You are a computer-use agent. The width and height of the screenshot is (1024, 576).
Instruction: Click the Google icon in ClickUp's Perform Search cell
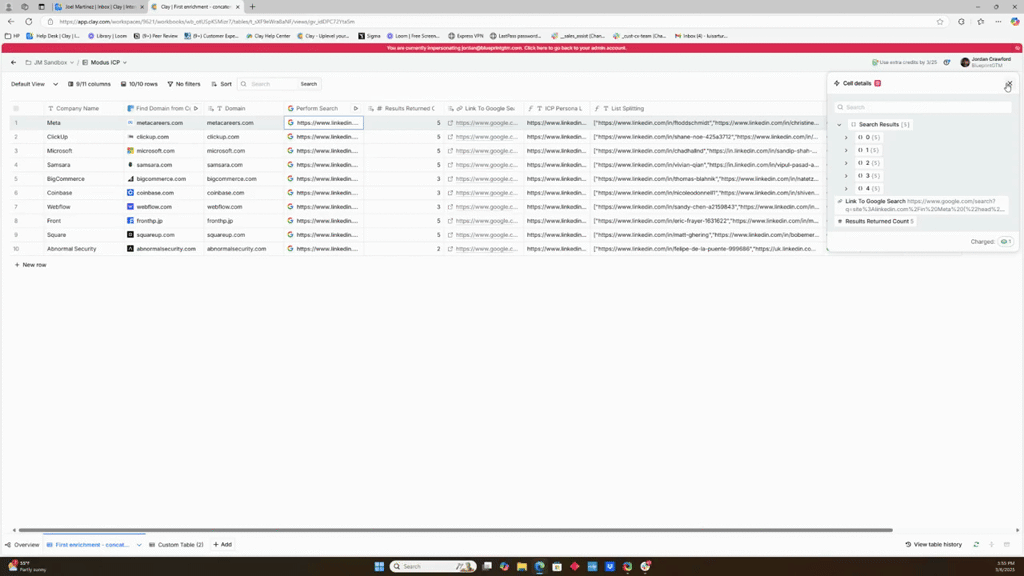(291, 137)
